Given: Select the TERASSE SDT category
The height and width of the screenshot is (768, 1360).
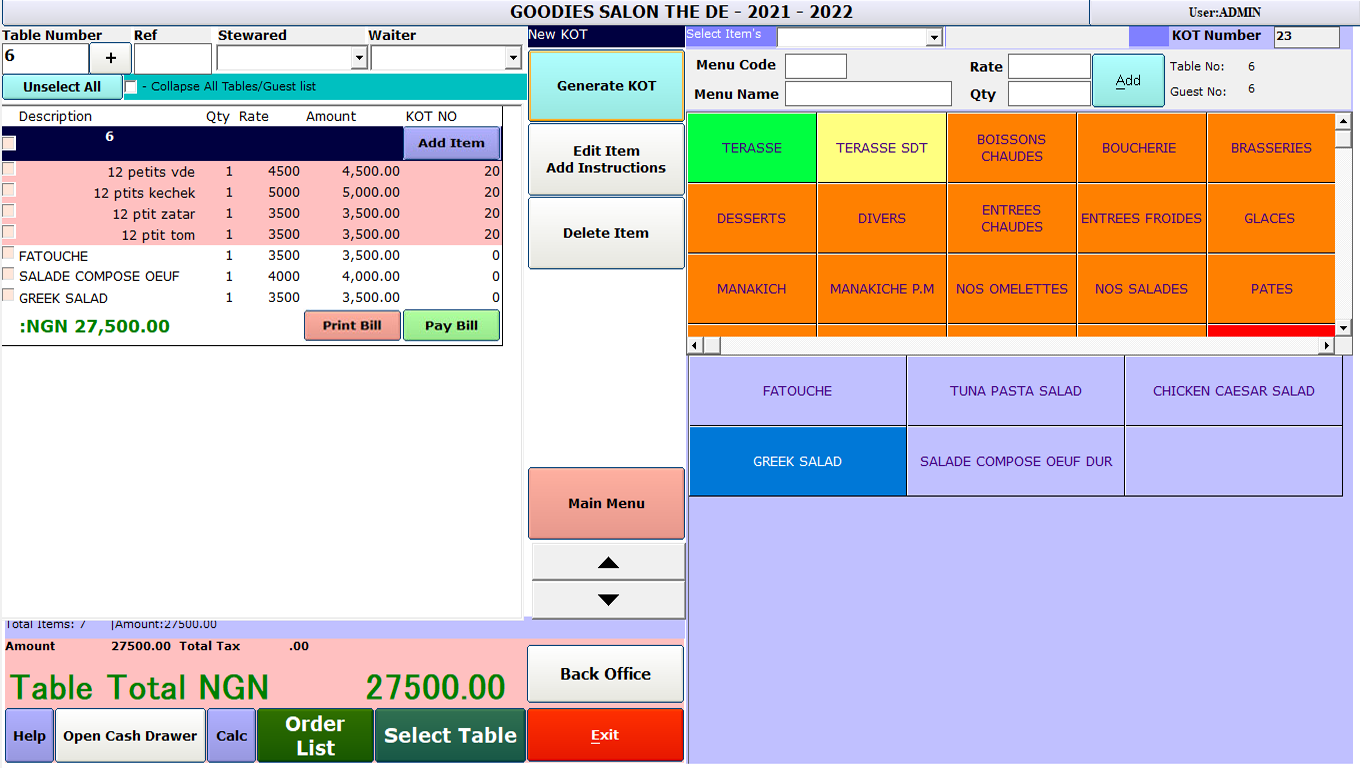Looking at the screenshot, I should [882, 148].
